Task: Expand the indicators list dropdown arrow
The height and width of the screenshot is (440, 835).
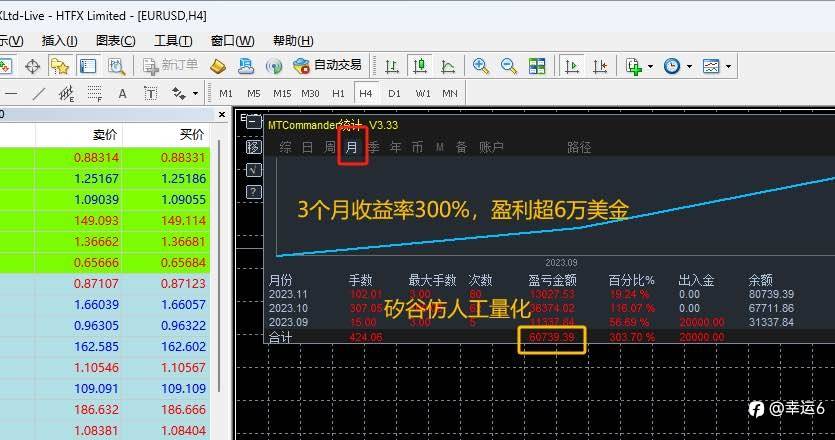Action: click(x=650, y=67)
